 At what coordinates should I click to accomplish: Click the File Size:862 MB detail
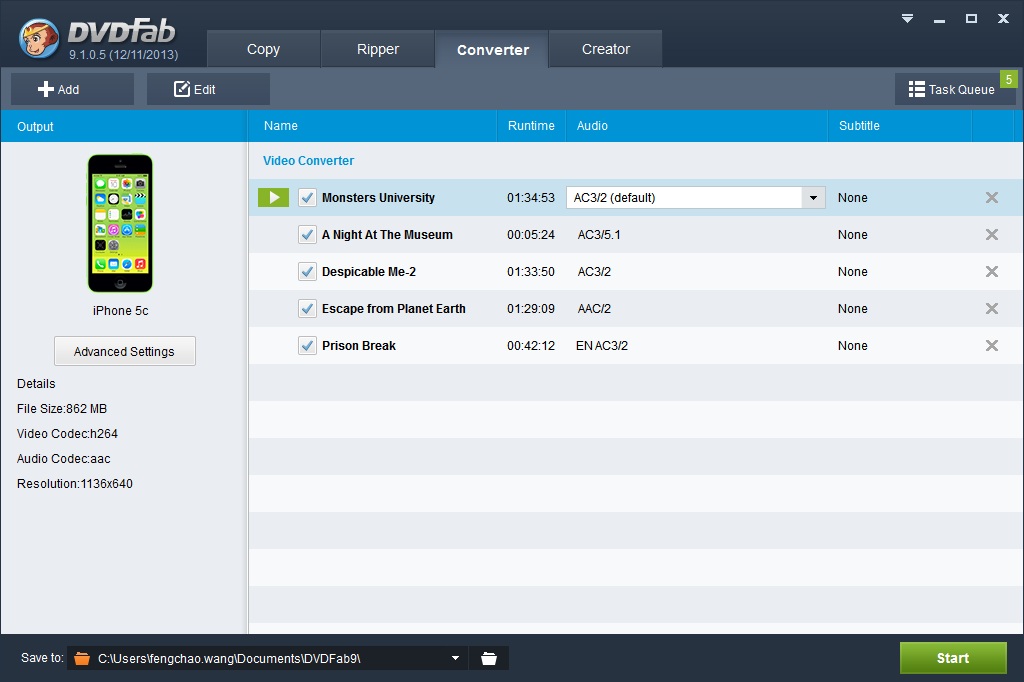pyautogui.click(x=62, y=408)
